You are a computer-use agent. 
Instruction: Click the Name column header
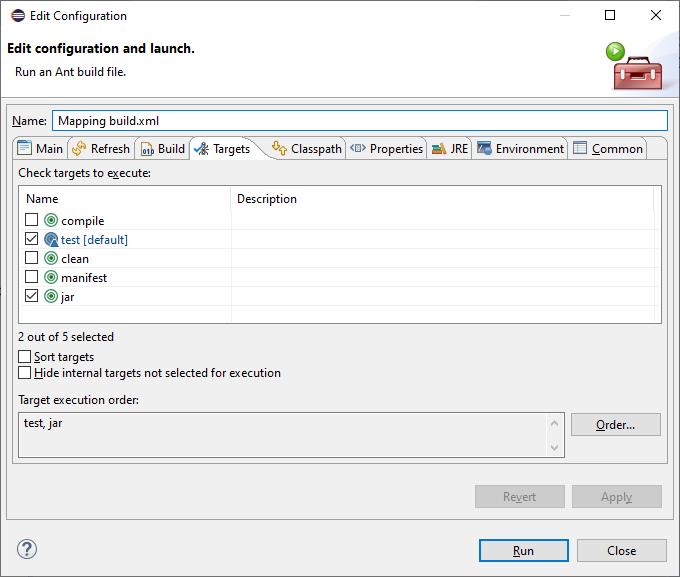(x=125, y=199)
